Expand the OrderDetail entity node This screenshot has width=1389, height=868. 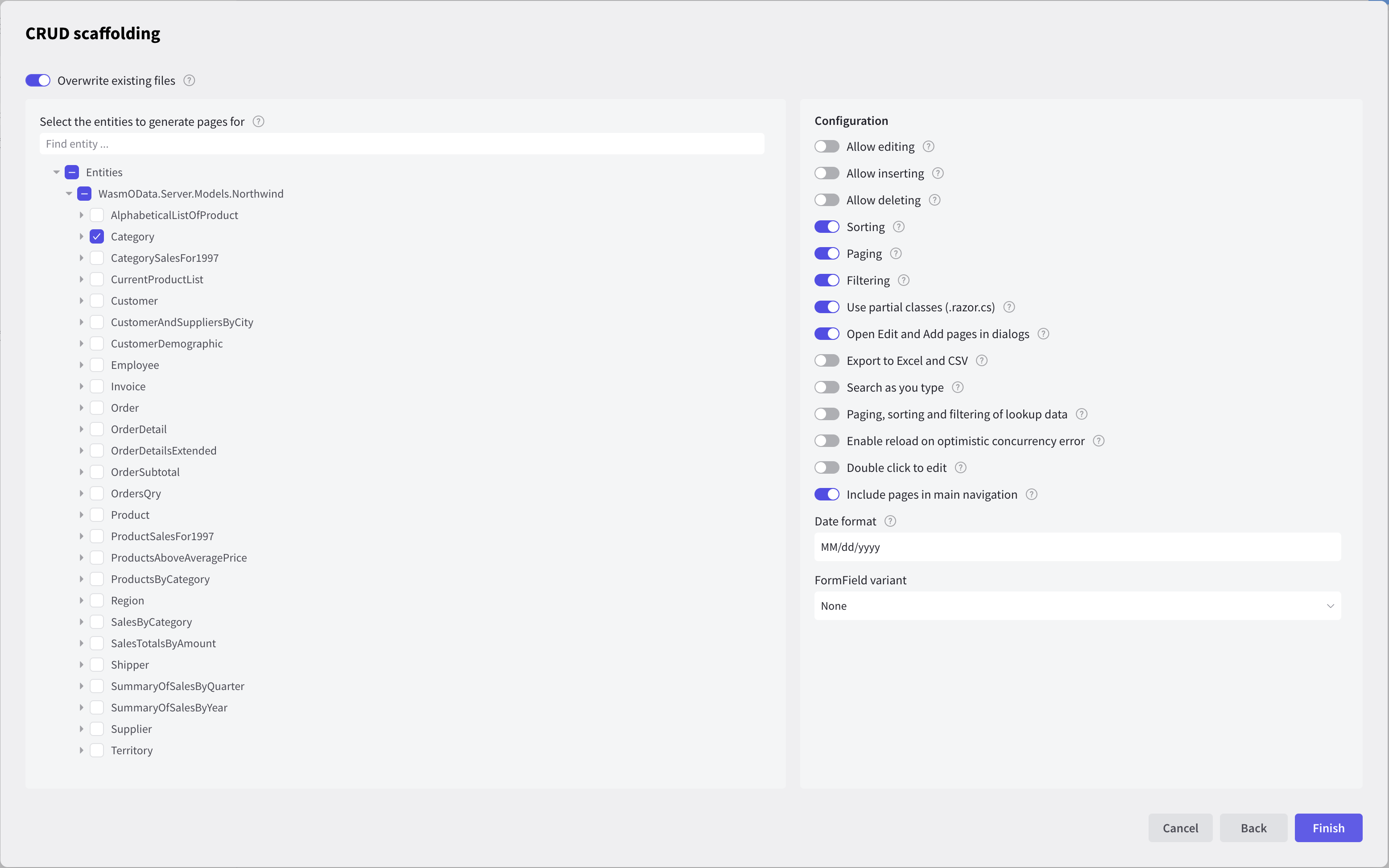point(82,430)
